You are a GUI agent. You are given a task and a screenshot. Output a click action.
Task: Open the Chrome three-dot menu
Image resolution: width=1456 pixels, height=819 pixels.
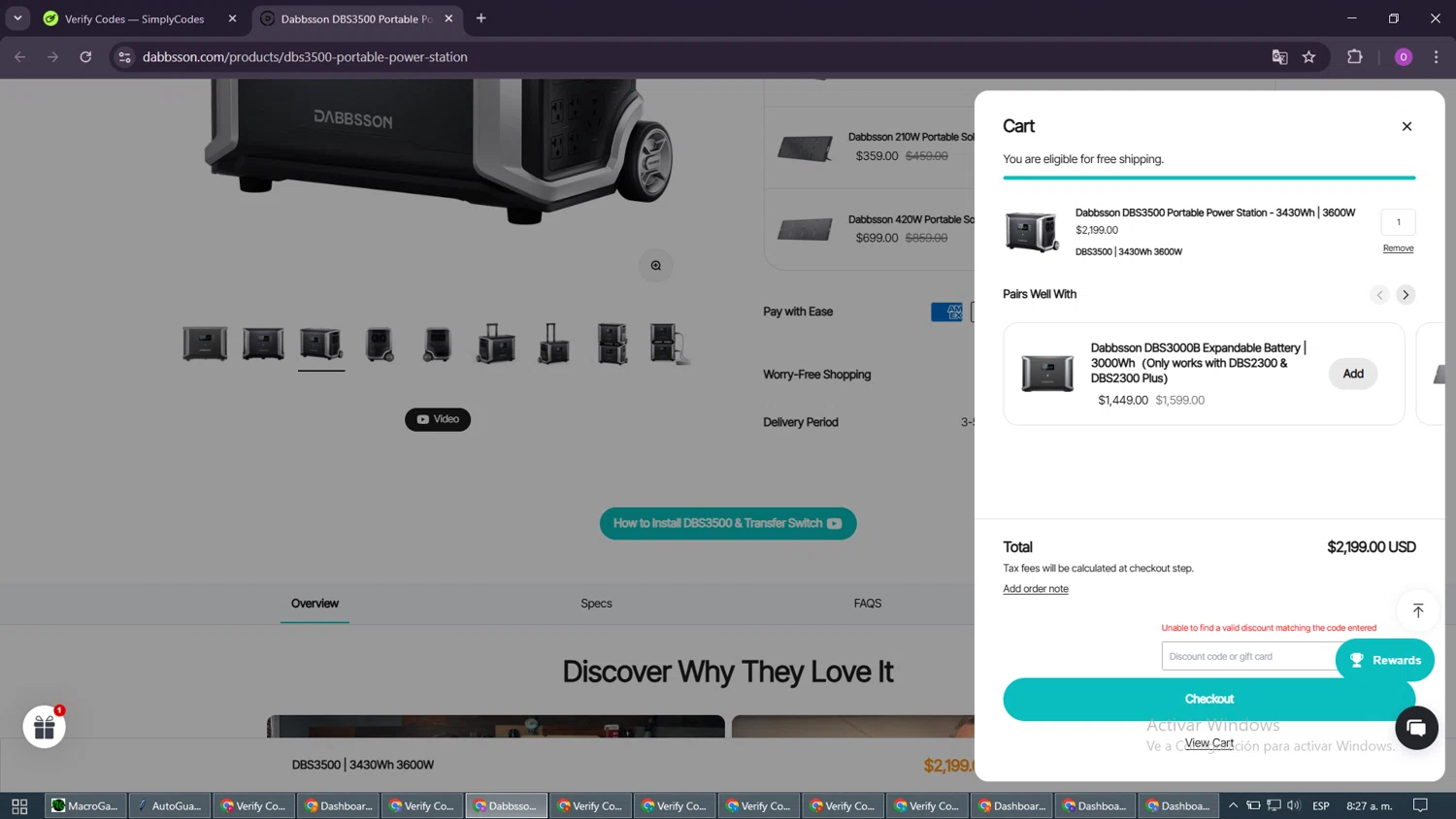[1436, 57]
